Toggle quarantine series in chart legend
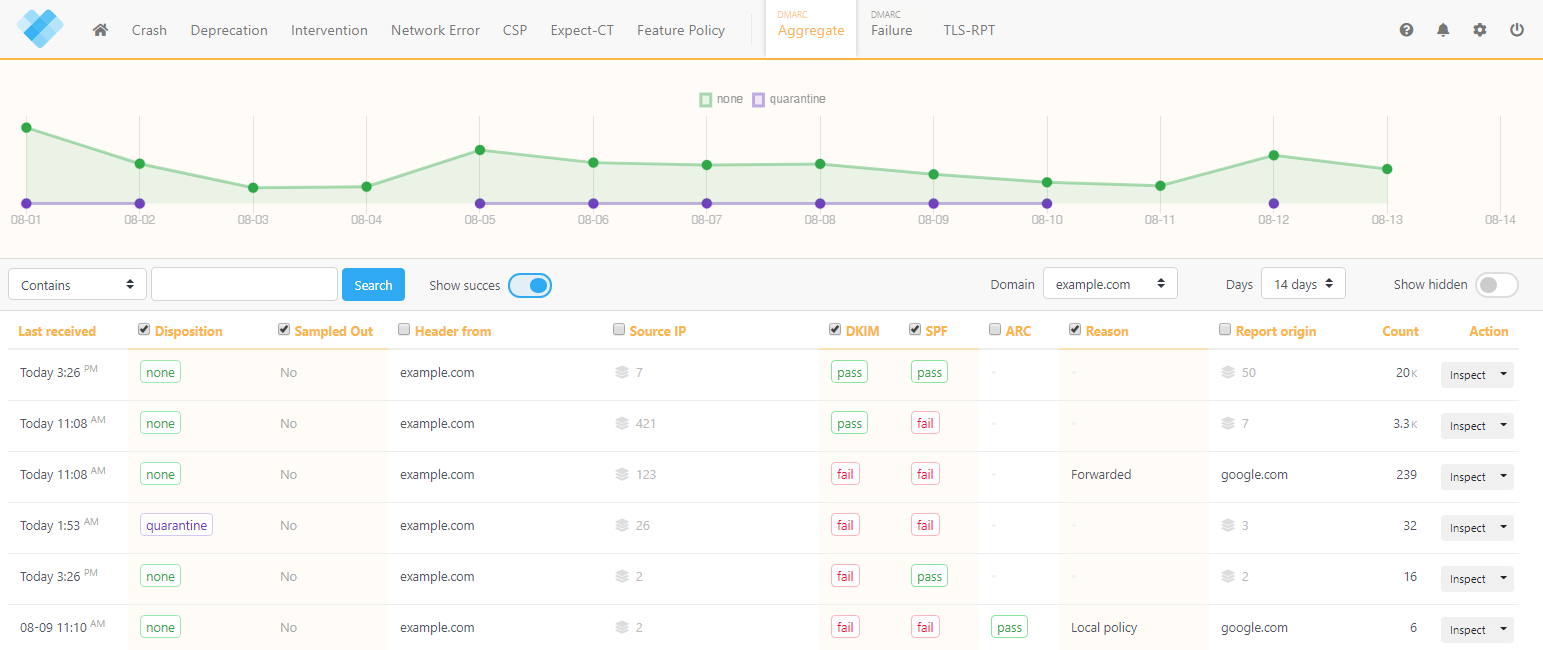This screenshot has width=1543, height=650. click(x=788, y=99)
